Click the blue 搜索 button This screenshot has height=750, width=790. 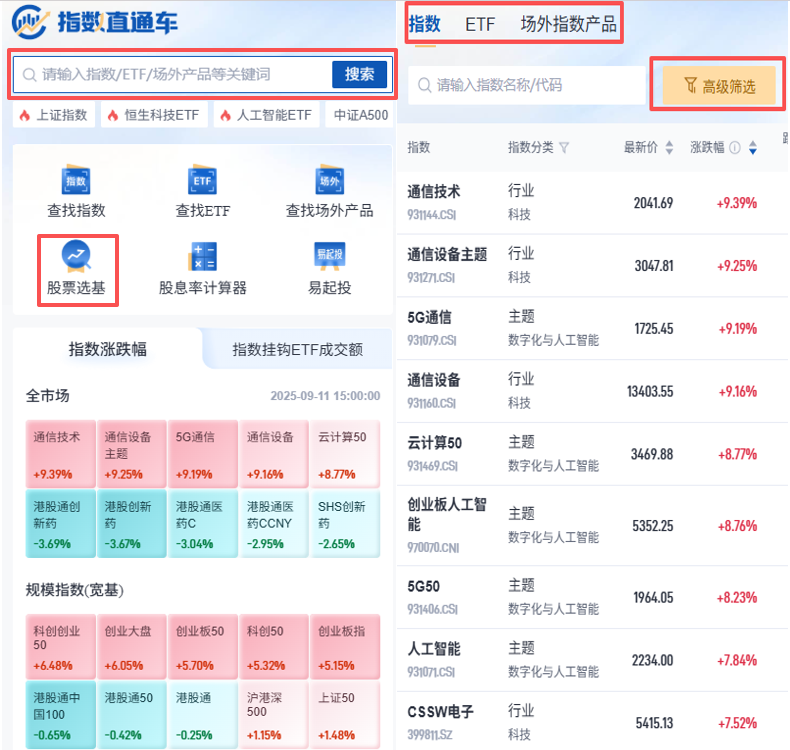click(x=359, y=75)
